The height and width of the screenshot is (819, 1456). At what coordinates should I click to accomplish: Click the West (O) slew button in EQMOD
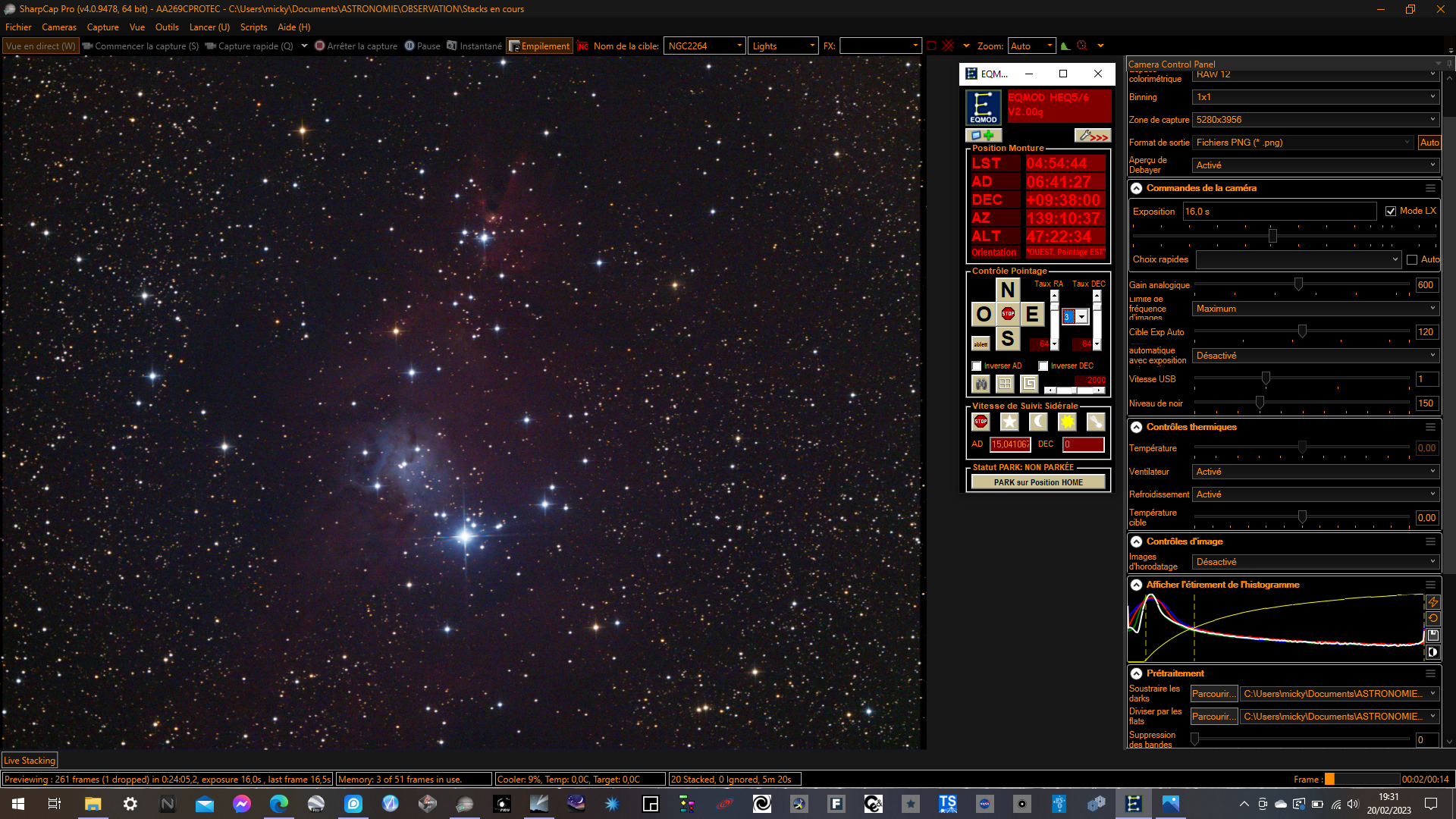tap(984, 314)
